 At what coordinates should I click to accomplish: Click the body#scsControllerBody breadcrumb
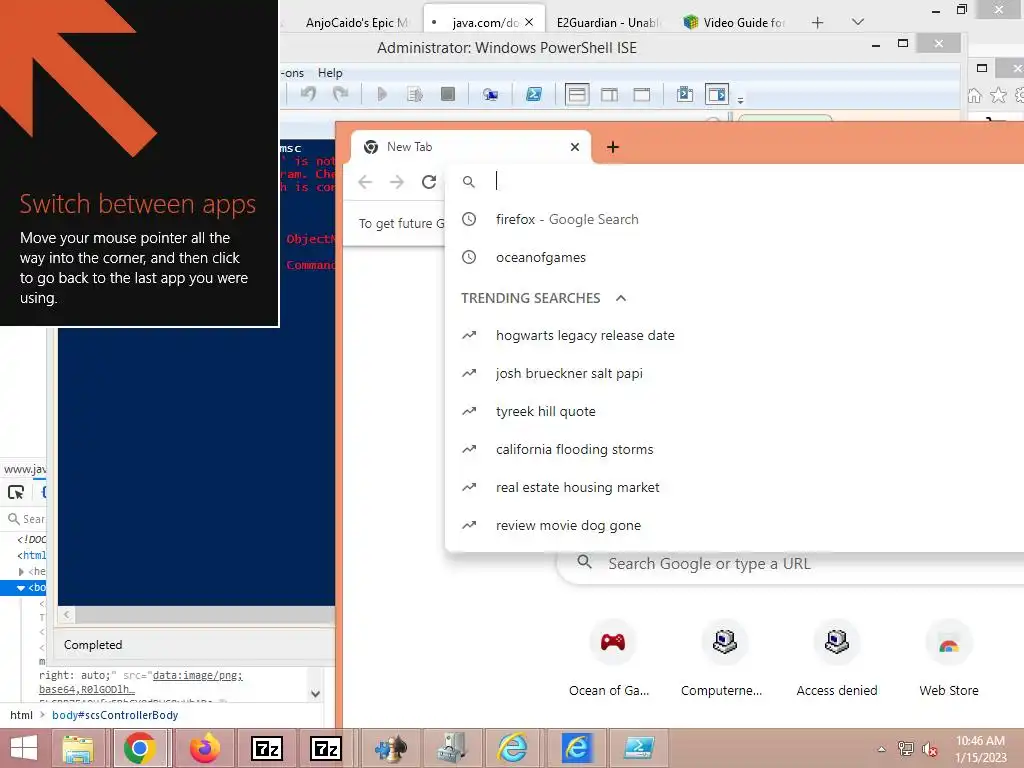(x=115, y=715)
